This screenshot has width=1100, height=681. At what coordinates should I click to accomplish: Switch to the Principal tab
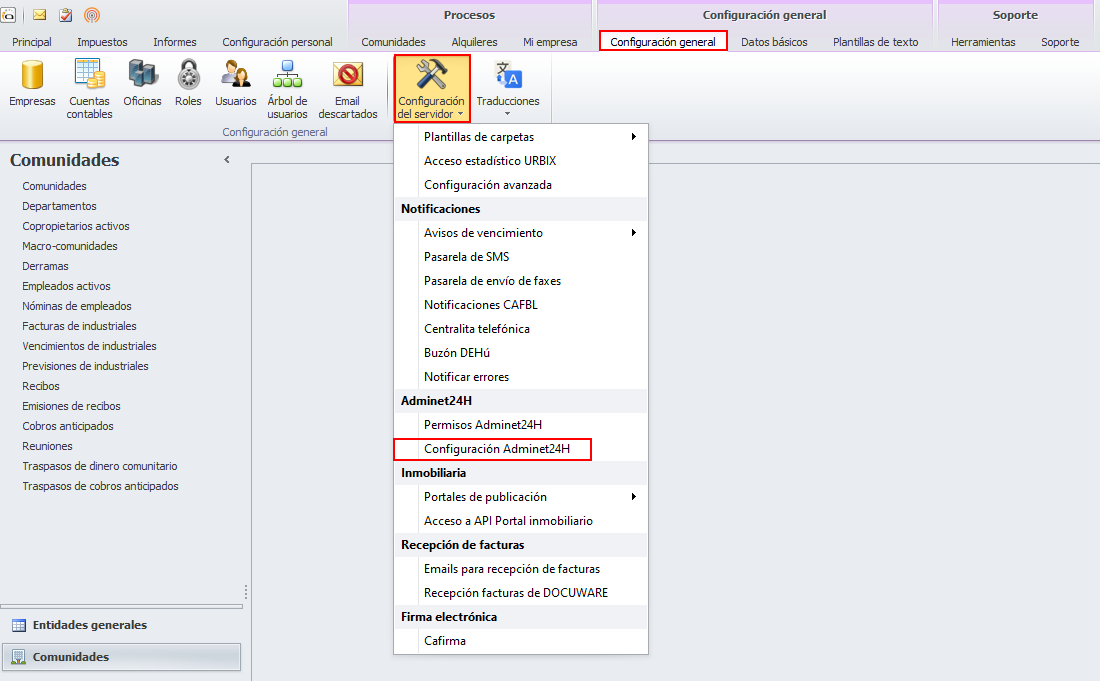point(32,42)
